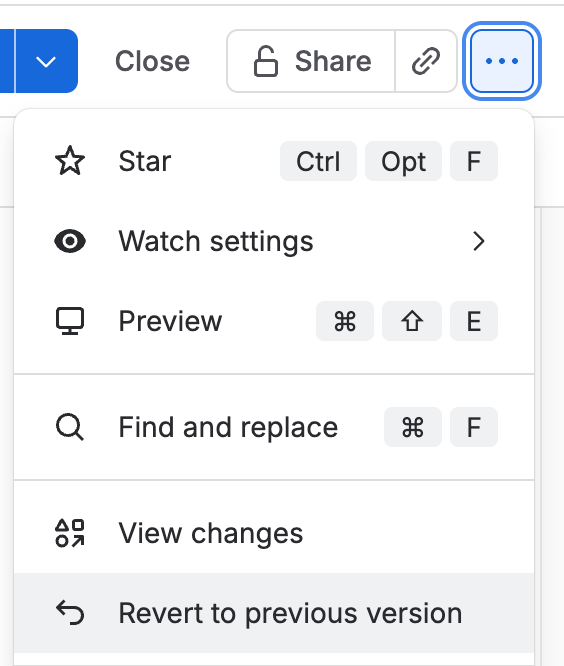Copy link using the chain icon
Image resolution: width=564 pixels, height=666 pixels.
point(426,61)
